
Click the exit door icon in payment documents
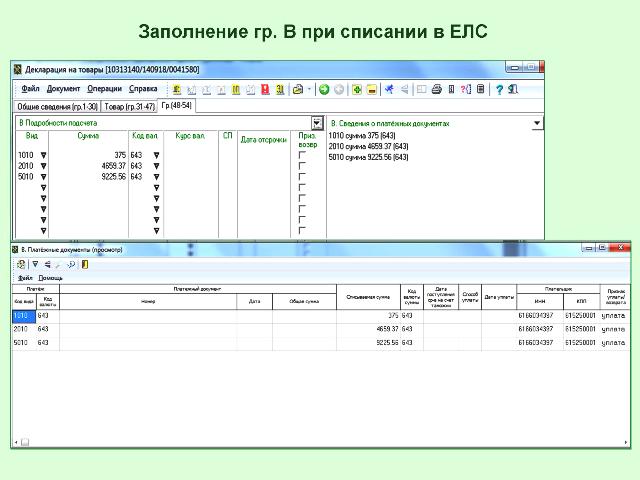[x=84, y=264]
